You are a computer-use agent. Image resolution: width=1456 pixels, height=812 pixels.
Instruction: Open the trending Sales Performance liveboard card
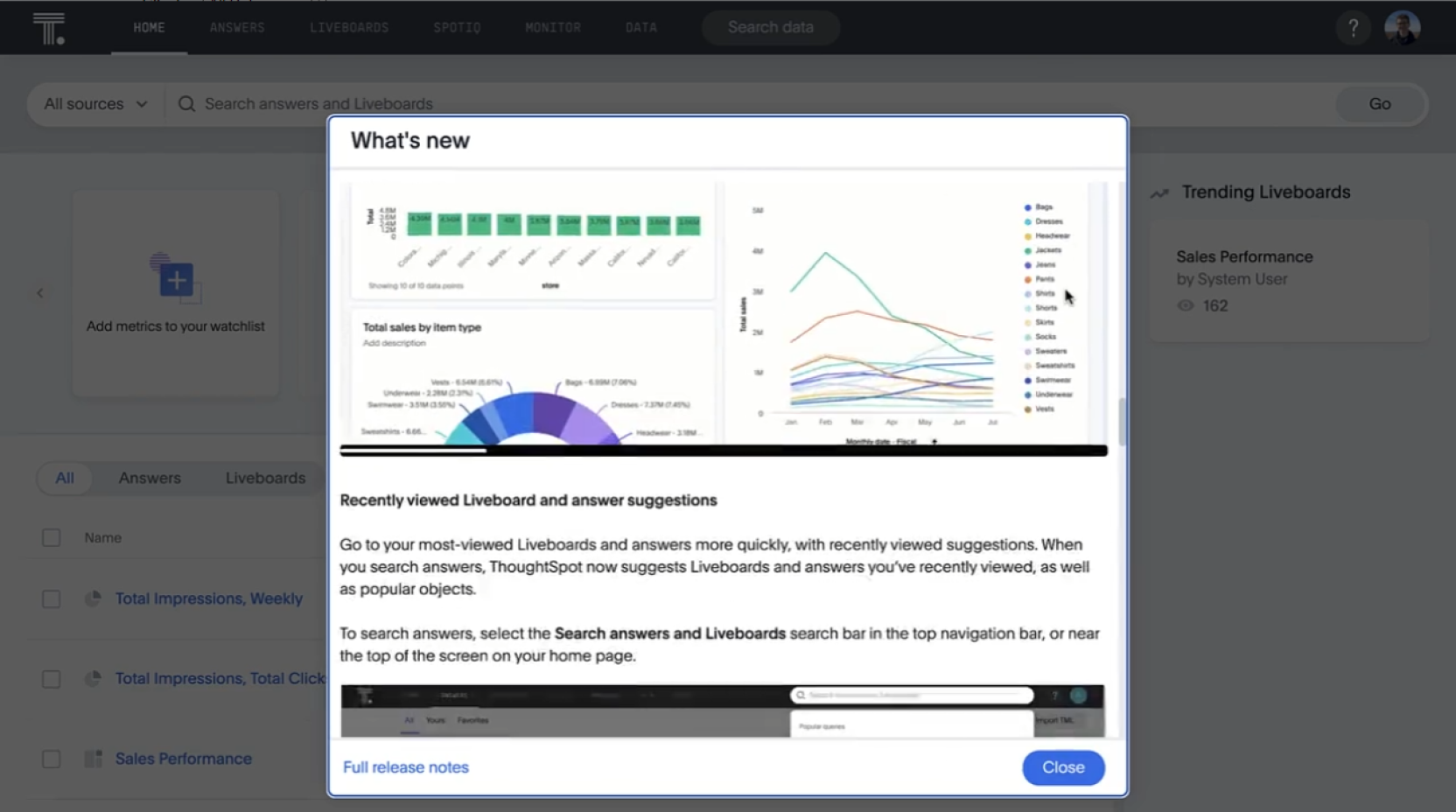click(x=1289, y=281)
